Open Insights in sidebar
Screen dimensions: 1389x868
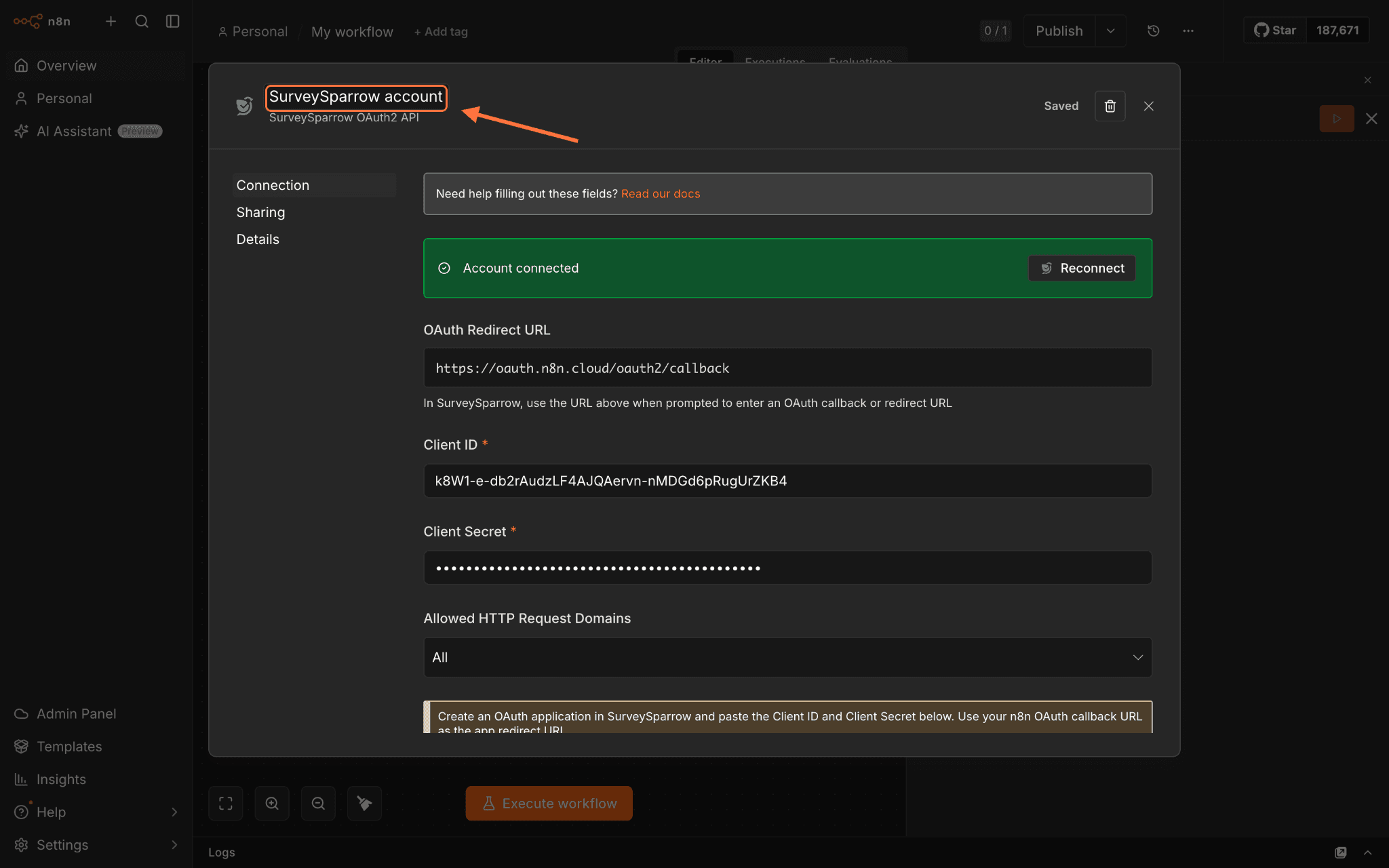coord(96,779)
